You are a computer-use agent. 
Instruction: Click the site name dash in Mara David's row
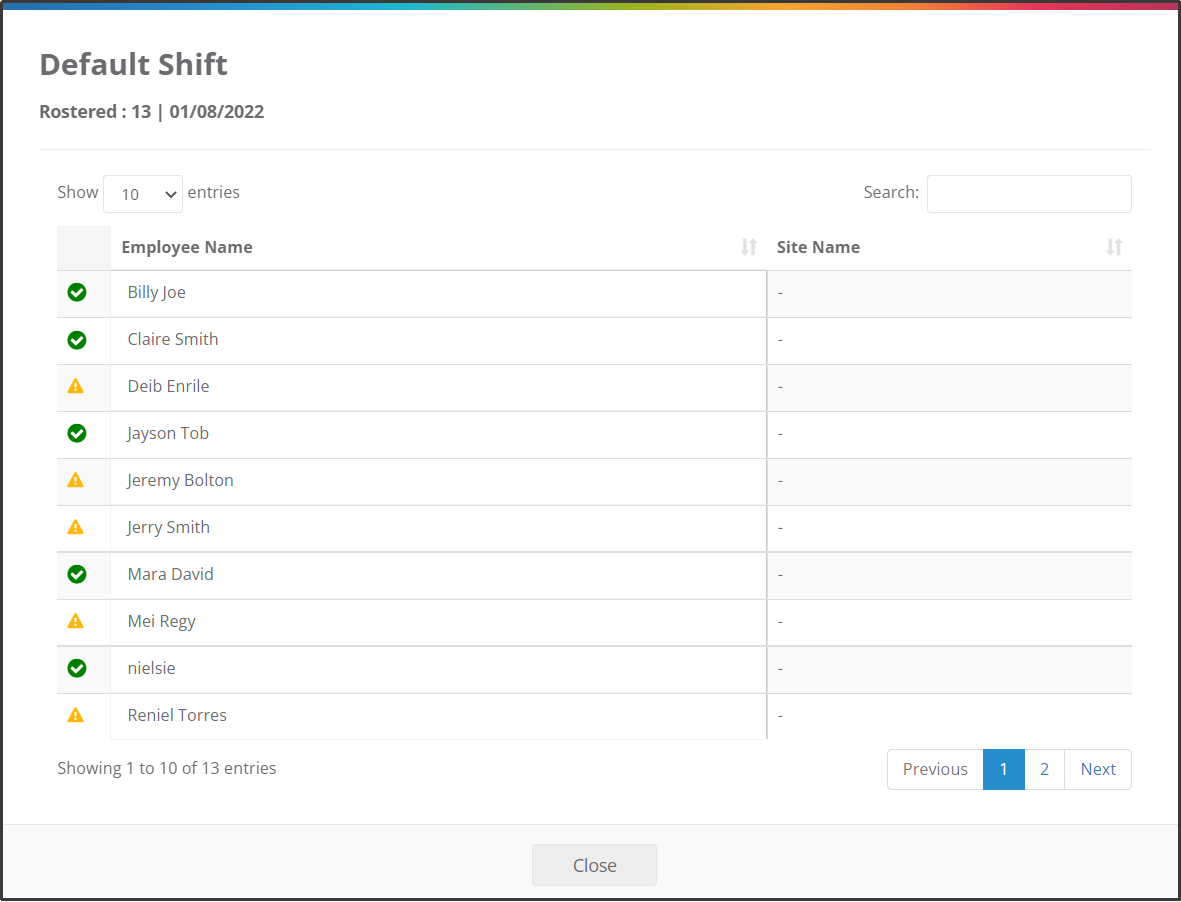click(x=780, y=575)
